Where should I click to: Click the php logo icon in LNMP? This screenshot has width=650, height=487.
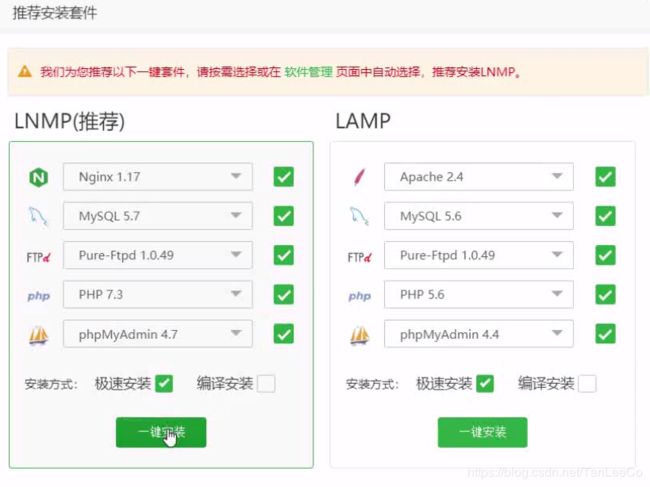coord(39,296)
